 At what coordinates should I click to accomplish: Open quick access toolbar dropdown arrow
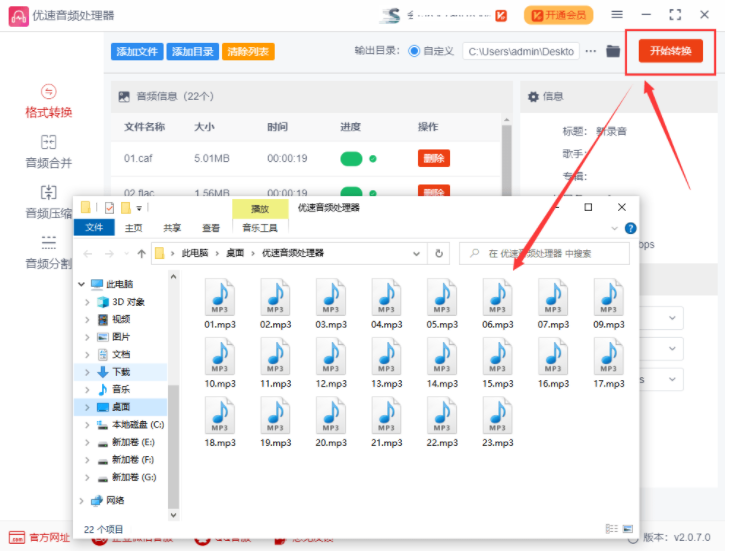coord(139,208)
